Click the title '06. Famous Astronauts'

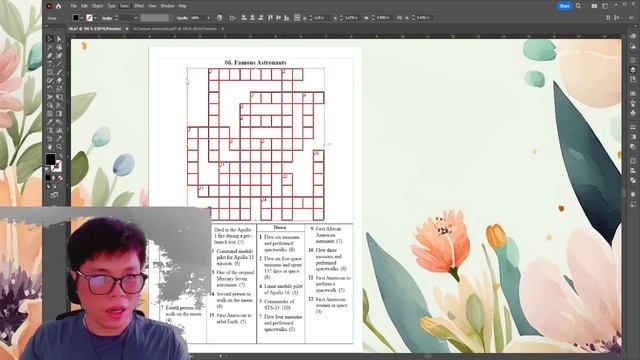click(256, 62)
